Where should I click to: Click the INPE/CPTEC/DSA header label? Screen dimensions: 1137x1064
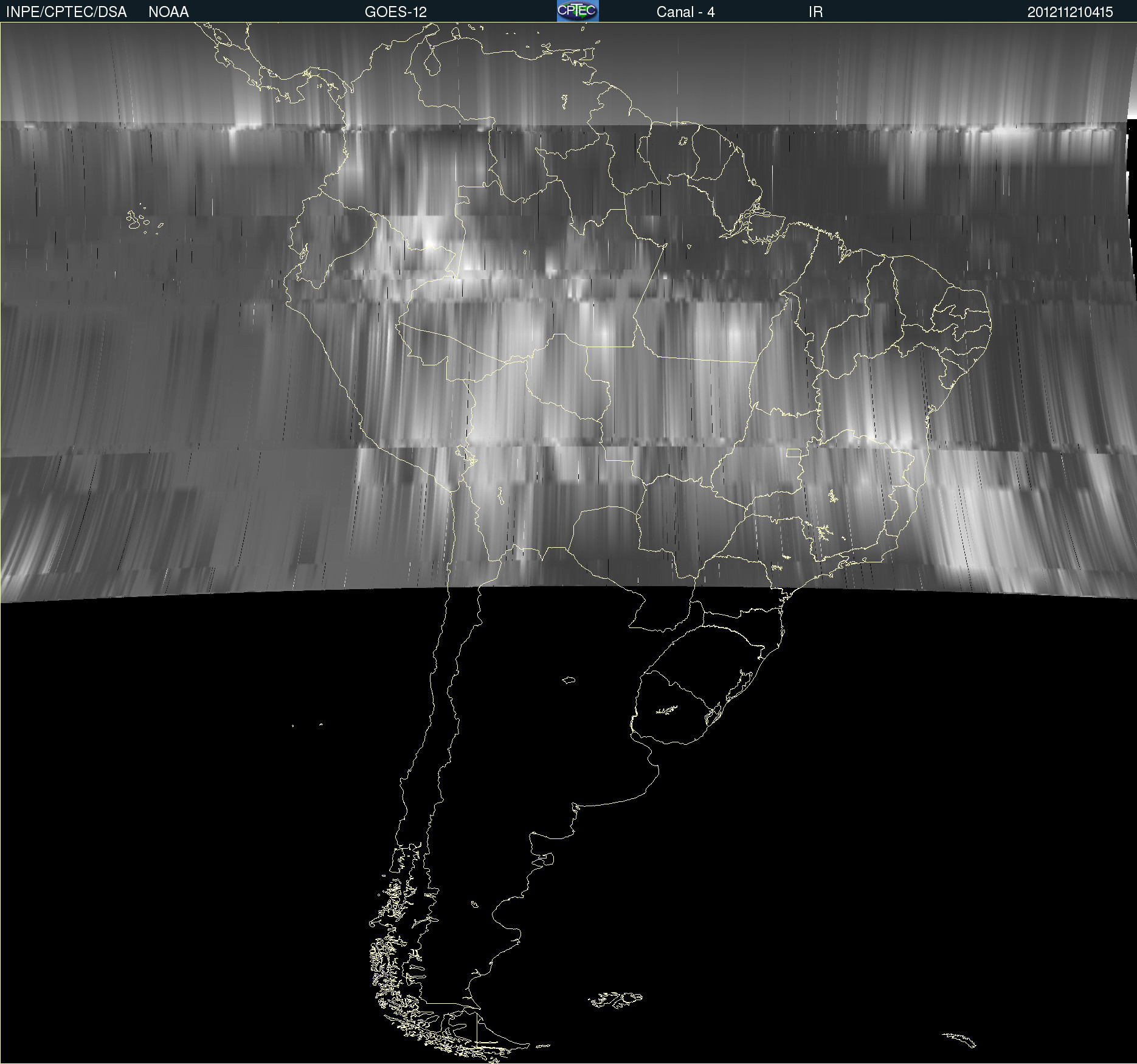66,12
